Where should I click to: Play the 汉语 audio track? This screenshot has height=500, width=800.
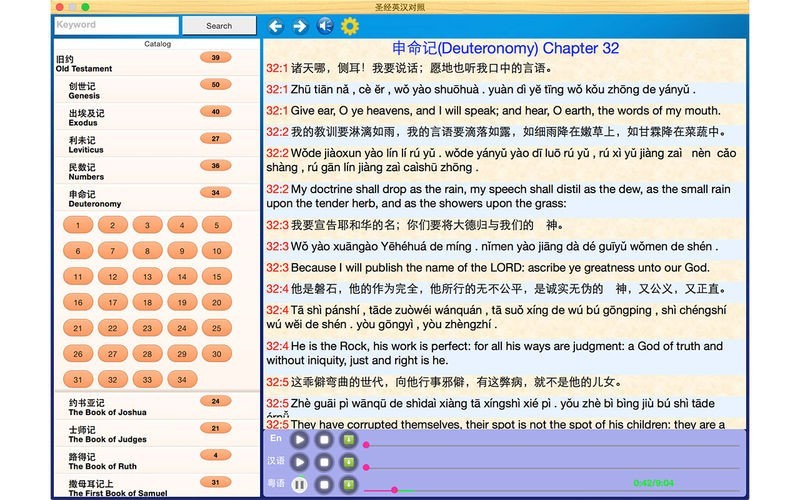(x=298, y=462)
